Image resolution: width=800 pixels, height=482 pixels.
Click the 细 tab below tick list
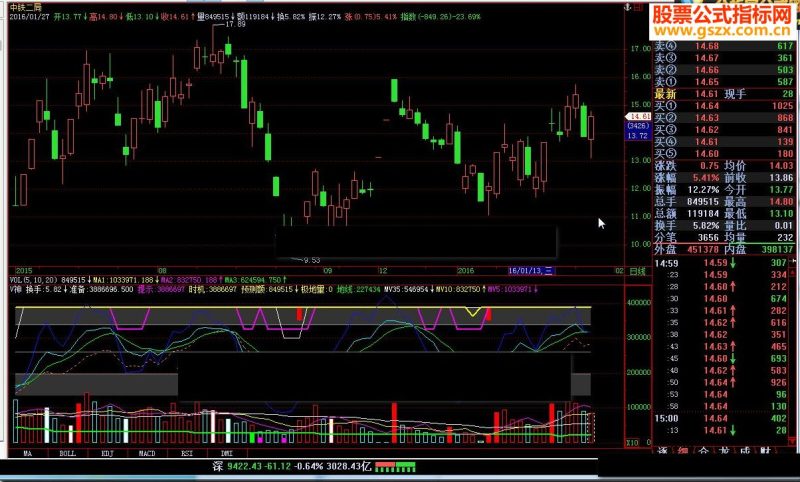click(x=683, y=451)
